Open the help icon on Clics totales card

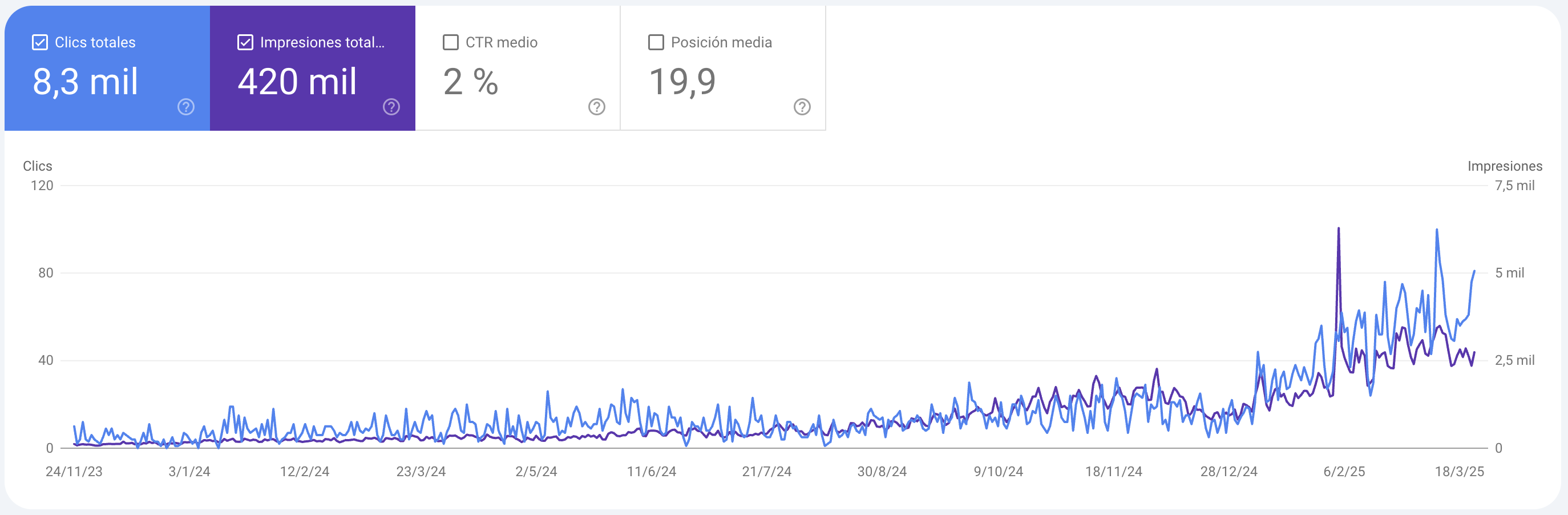click(185, 107)
